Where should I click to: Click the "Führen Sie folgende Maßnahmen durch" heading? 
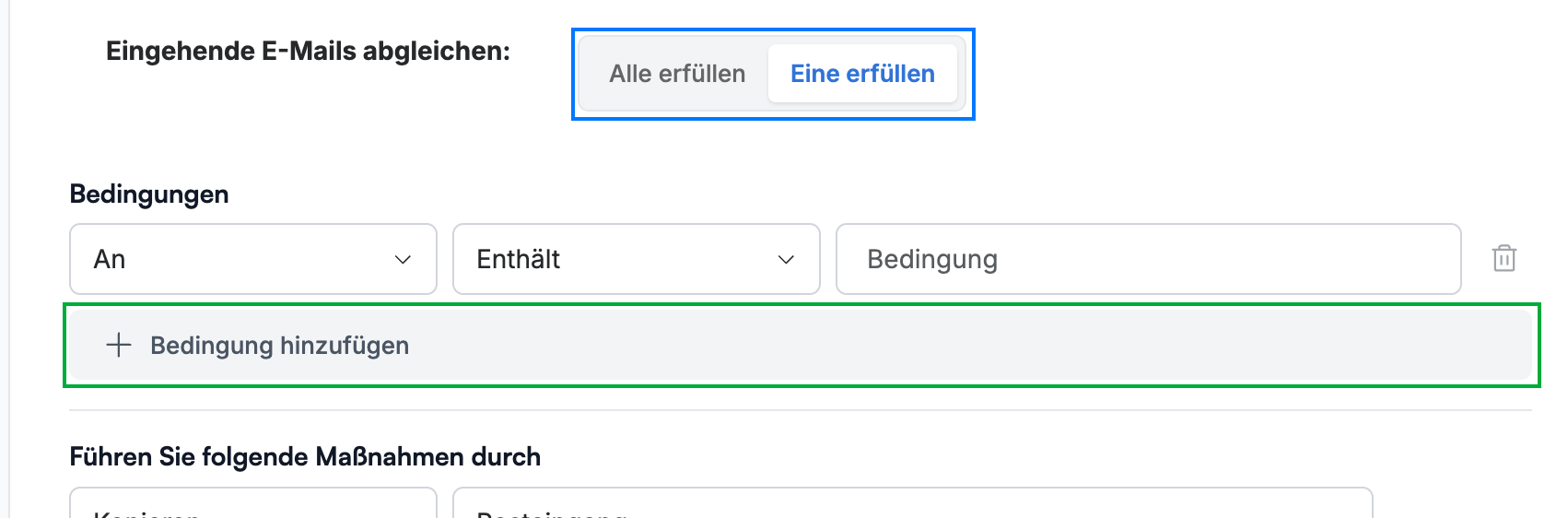(305, 457)
